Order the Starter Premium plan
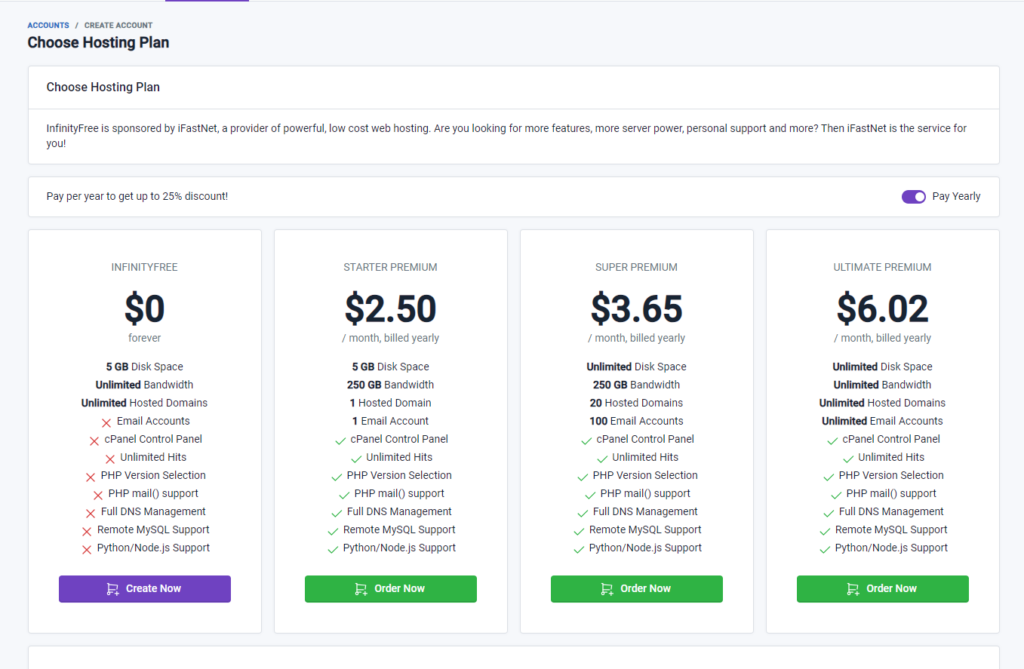The image size is (1024, 669). (x=391, y=589)
